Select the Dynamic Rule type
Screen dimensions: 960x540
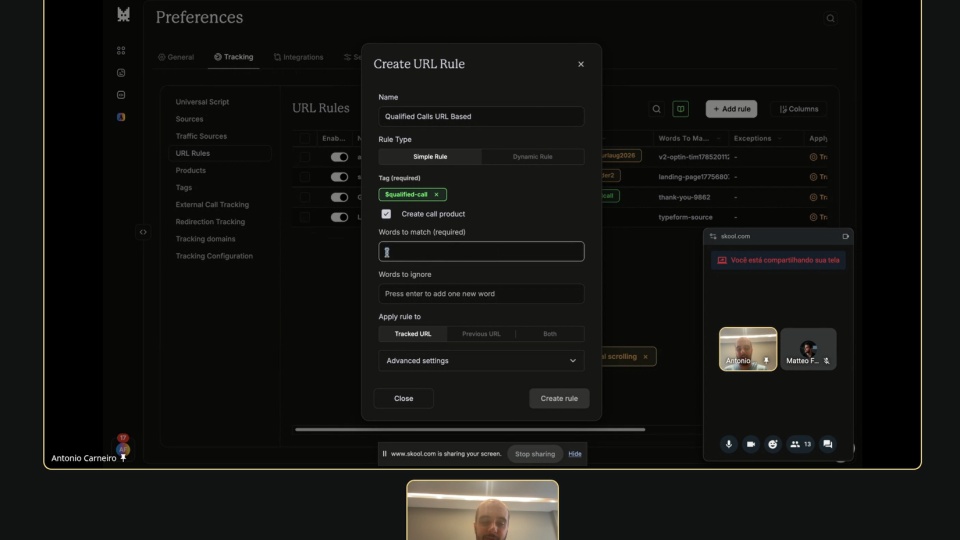[532, 157]
